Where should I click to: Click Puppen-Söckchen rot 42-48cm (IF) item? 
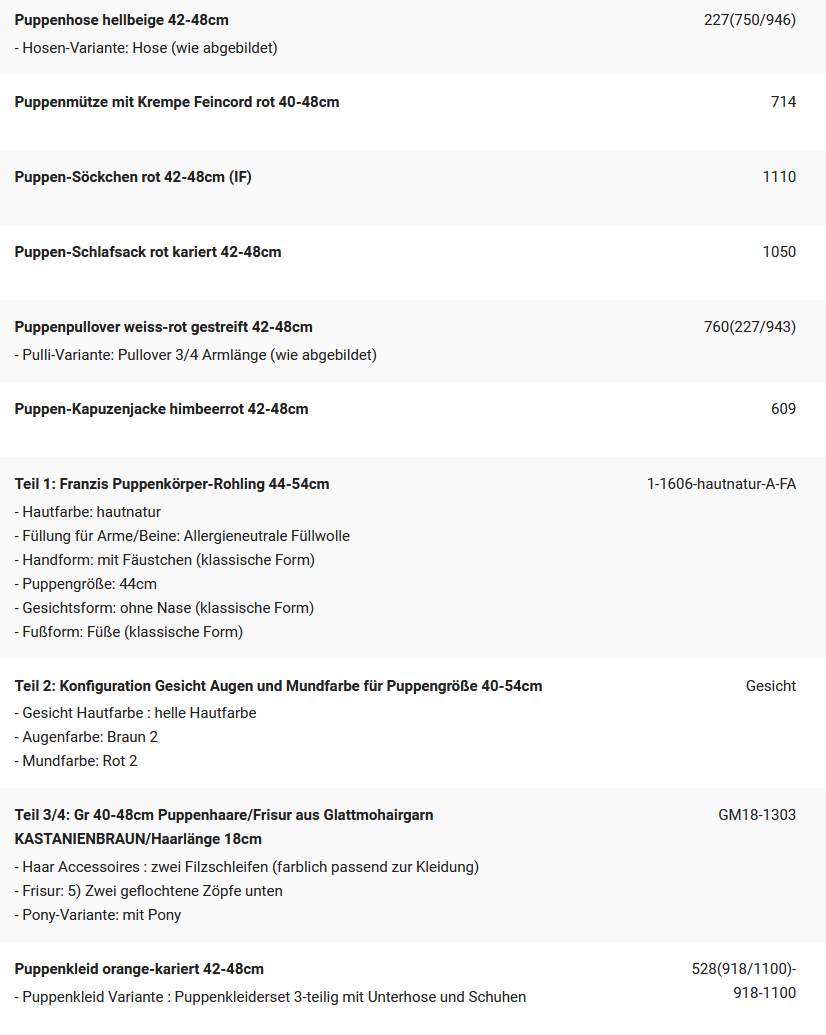[x=133, y=177]
